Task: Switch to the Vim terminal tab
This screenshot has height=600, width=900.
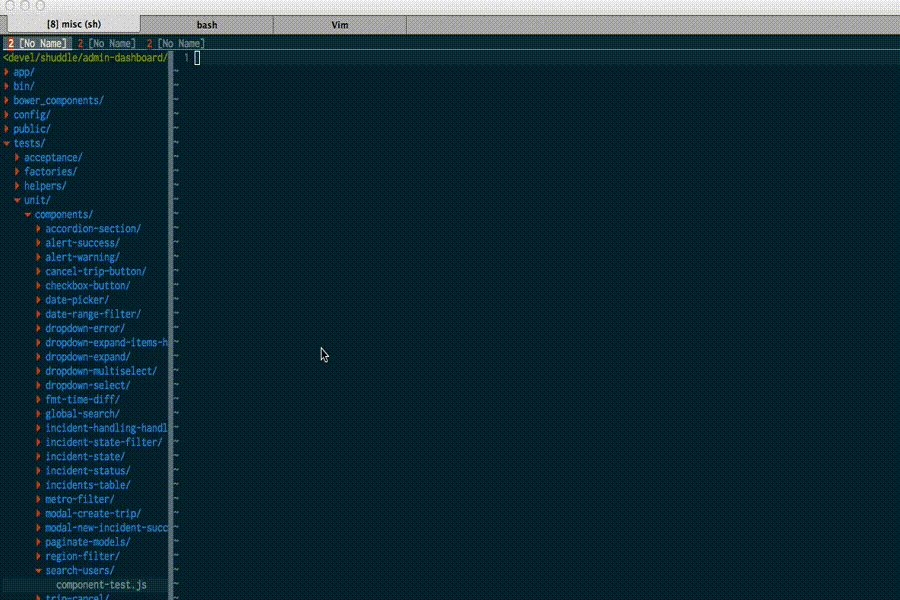Action: coord(340,25)
